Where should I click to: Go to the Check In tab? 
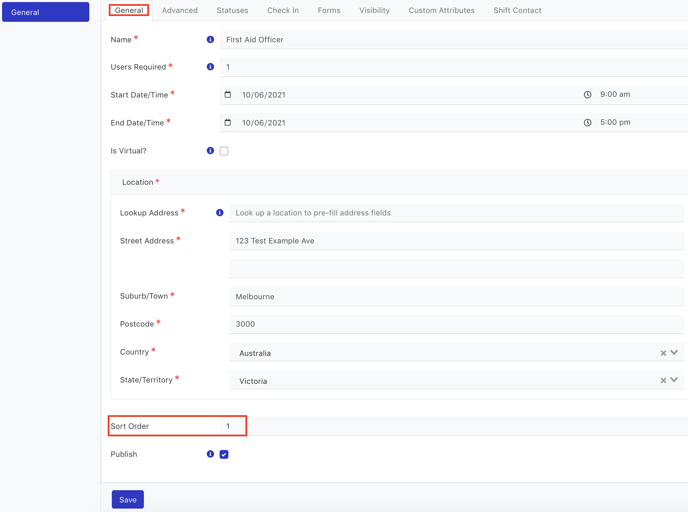[283, 10]
